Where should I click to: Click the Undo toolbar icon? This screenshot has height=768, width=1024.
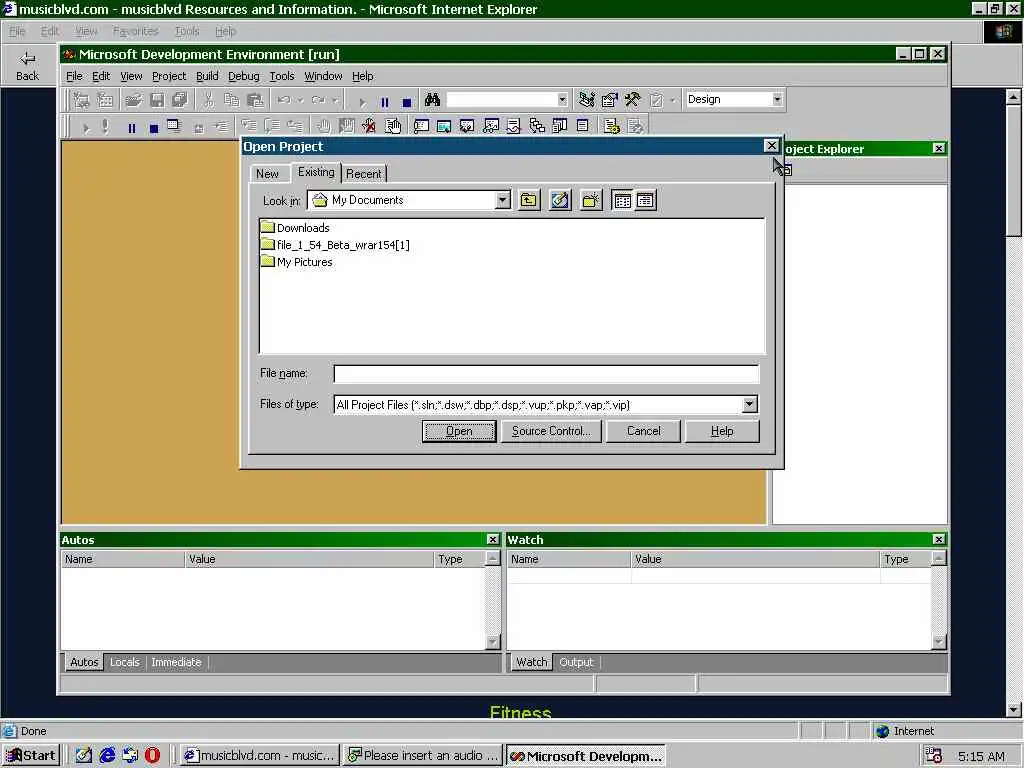pyautogui.click(x=283, y=100)
